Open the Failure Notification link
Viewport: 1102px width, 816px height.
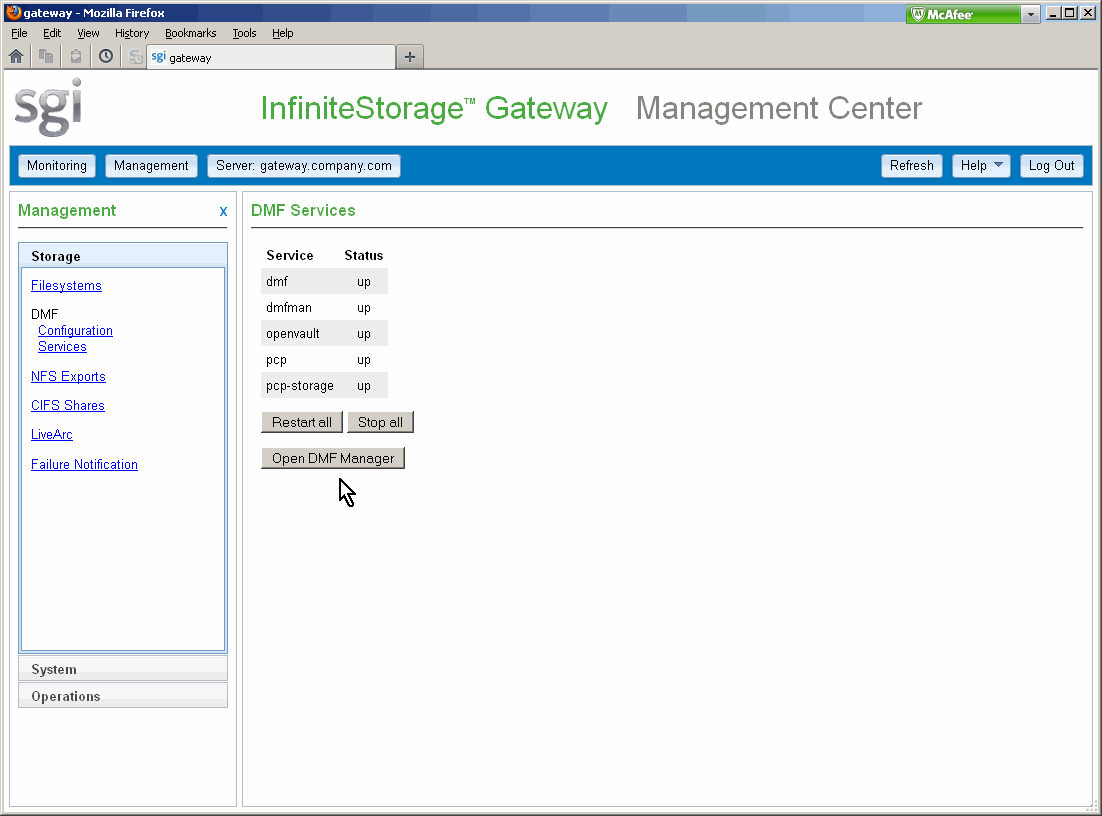[x=84, y=465]
